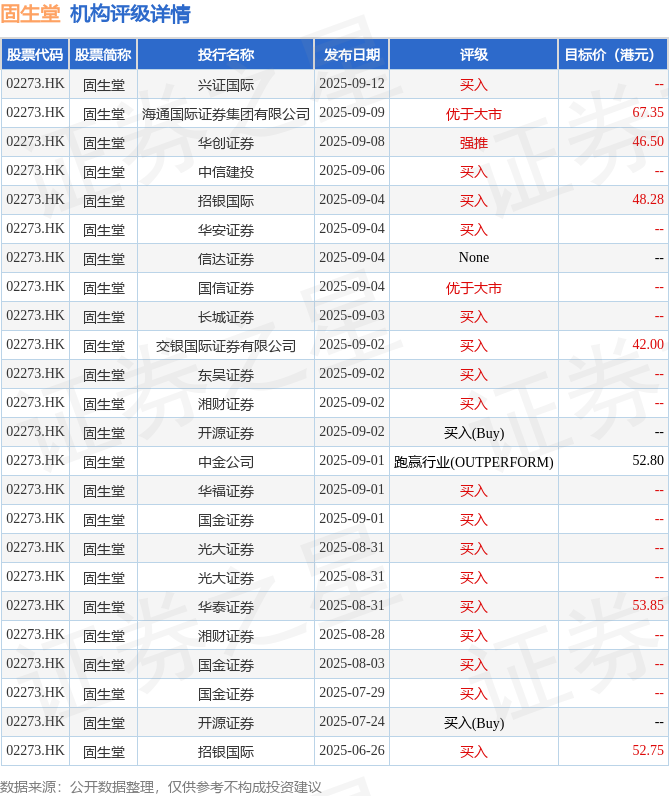Click date 2025-08-28

pyautogui.click(x=352, y=634)
